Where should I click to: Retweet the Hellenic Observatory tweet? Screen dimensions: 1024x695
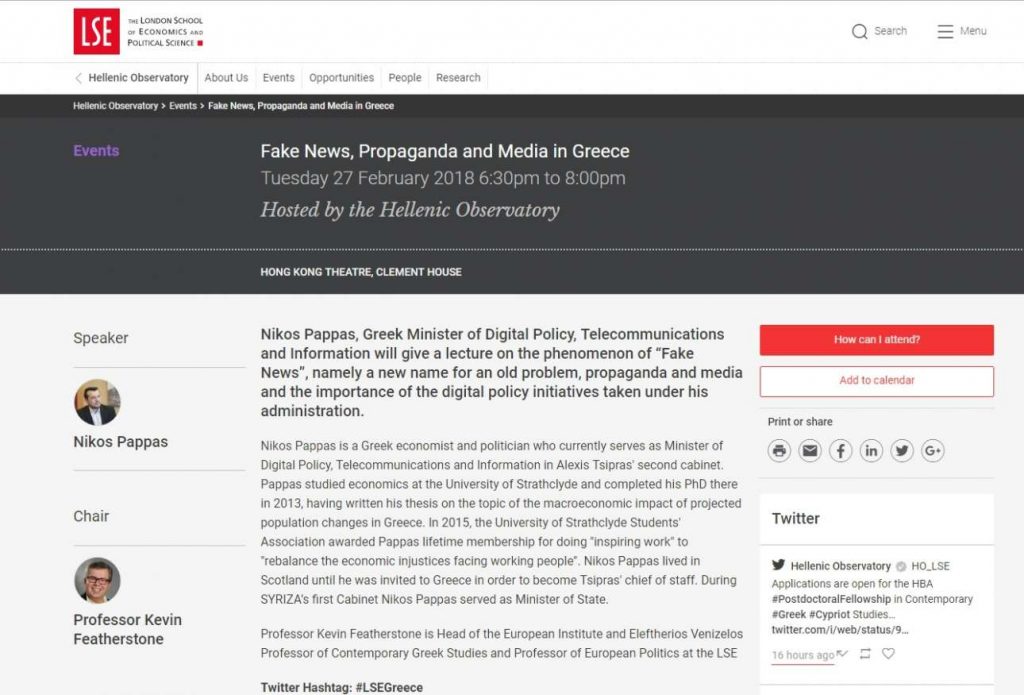[864, 653]
